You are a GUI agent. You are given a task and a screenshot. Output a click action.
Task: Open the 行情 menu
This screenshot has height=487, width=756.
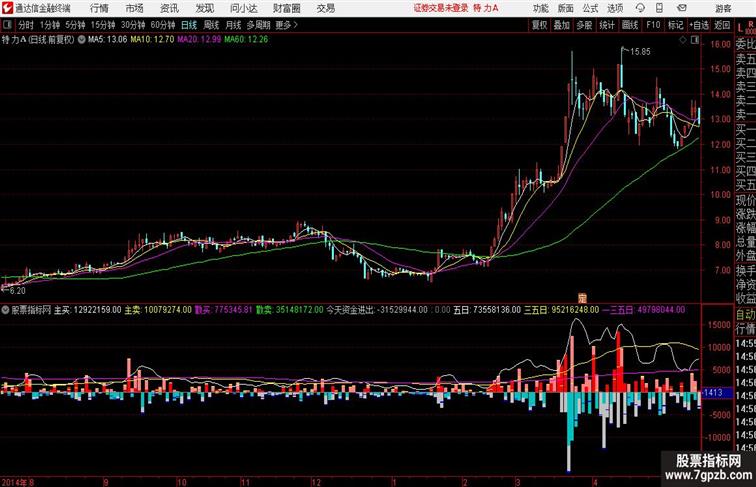tap(99, 8)
